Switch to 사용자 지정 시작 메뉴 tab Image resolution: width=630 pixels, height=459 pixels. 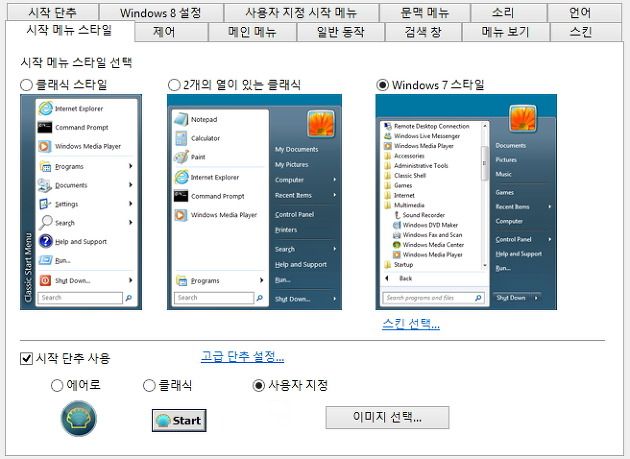301,12
